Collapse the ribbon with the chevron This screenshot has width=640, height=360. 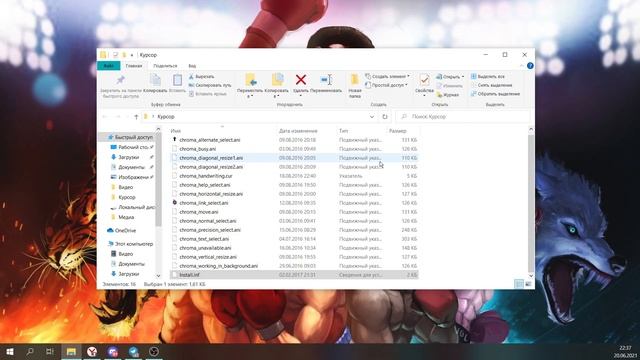pyautogui.click(x=522, y=66)
